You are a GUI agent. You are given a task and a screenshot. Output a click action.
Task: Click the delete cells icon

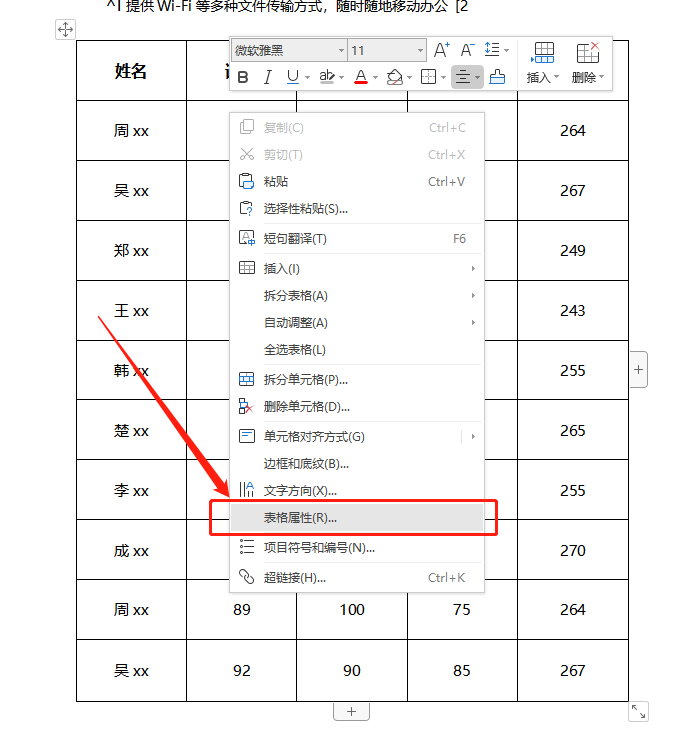click(245, 406)
